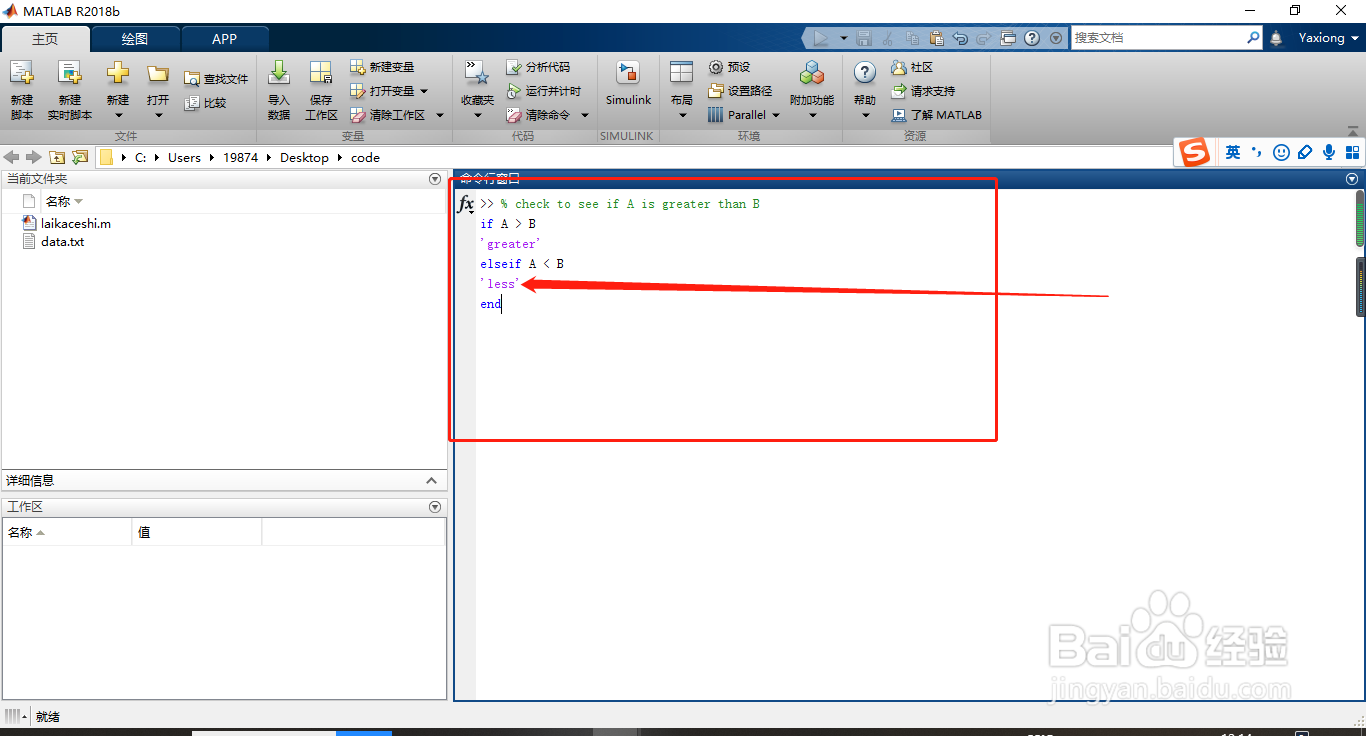Expand 打开变量 dropdown
The width and height of the screenshot is (1366, 736).
[424, 91]
